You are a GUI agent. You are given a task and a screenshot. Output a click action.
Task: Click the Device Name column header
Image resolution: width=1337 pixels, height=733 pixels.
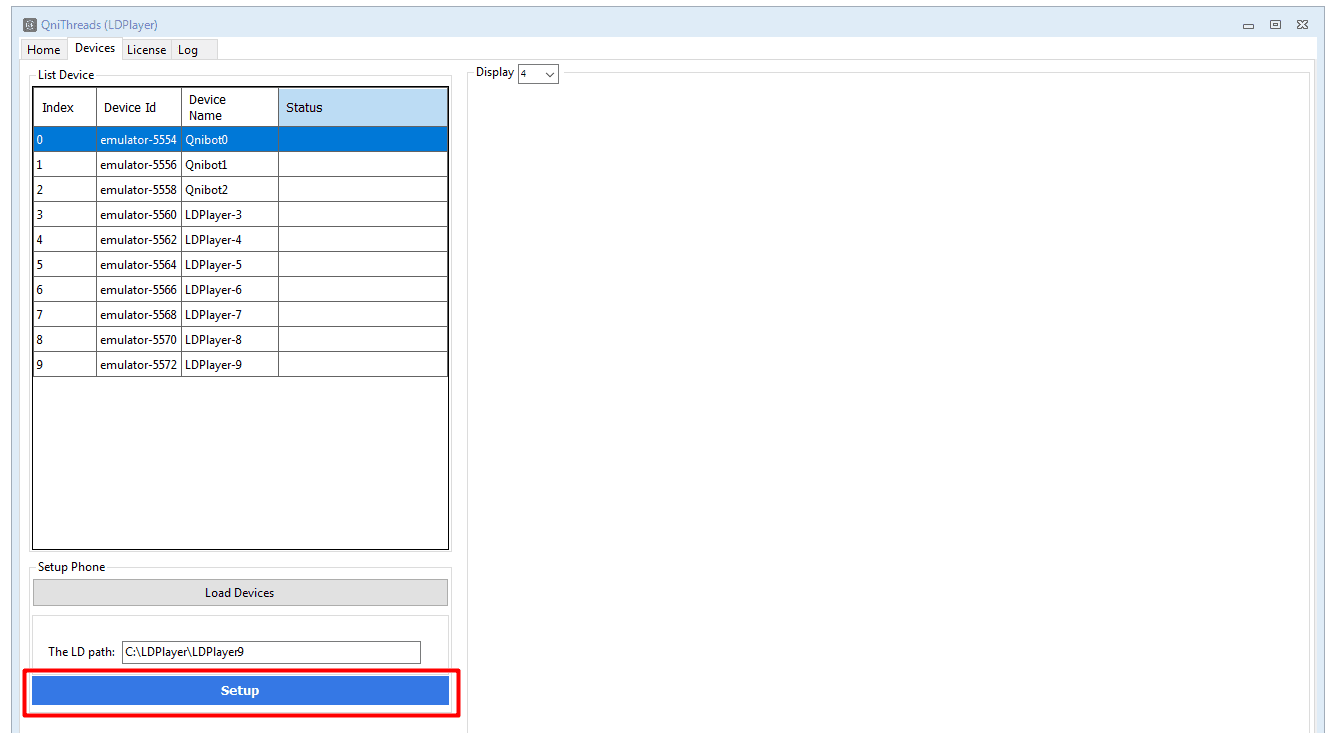click(229, 108)
